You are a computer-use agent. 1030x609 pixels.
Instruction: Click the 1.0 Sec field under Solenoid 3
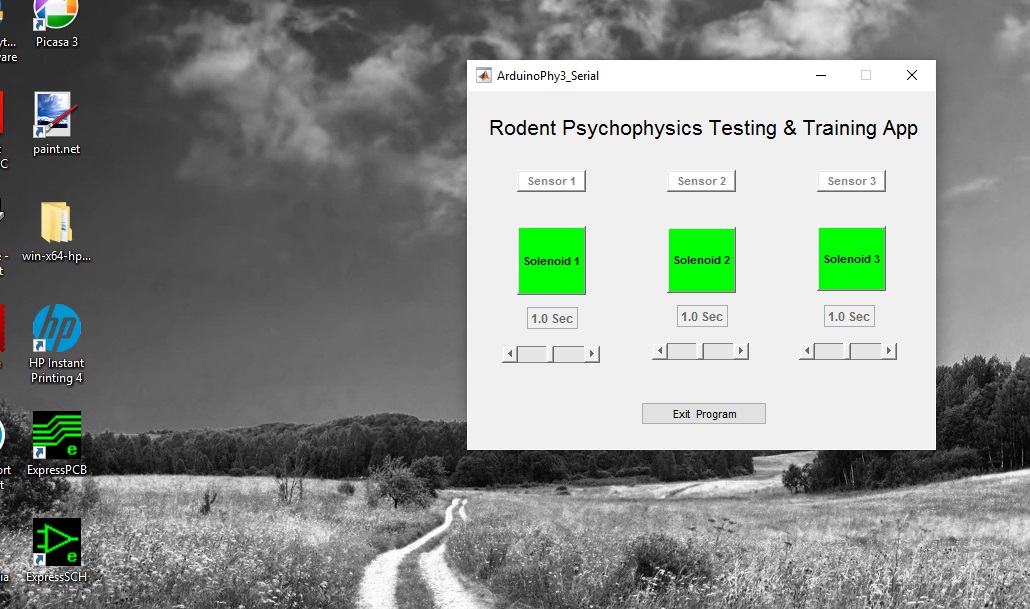[848, 316]
